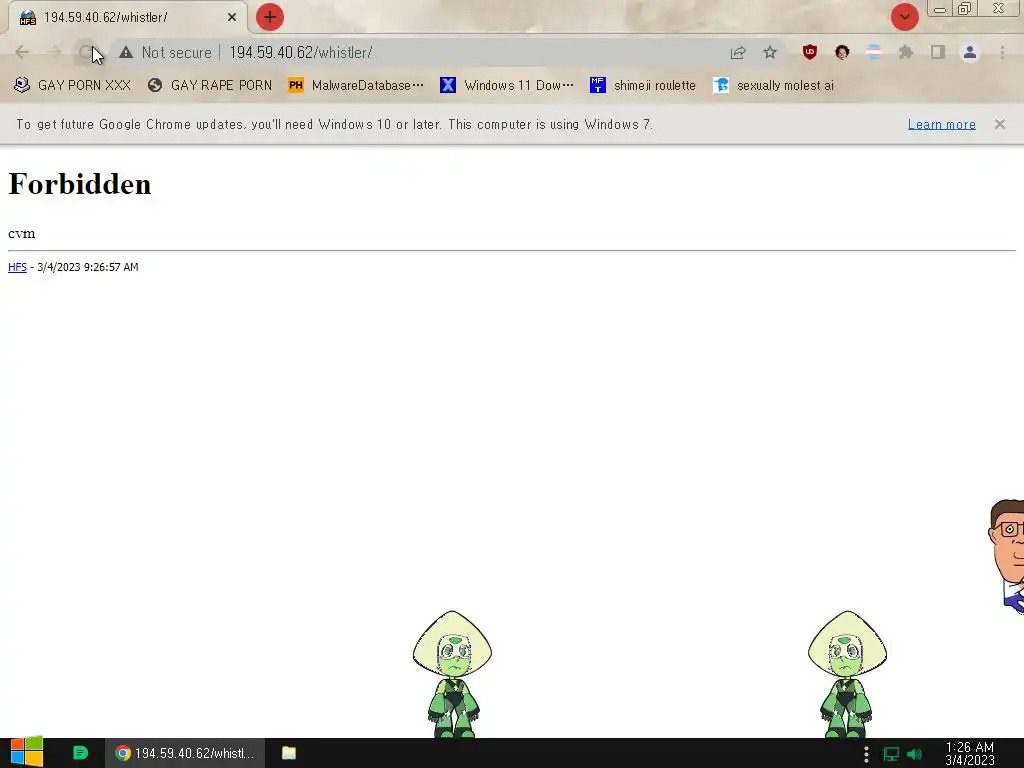Restore down the Chrome window
The image size is (1024, 768).
coord(965,8)
